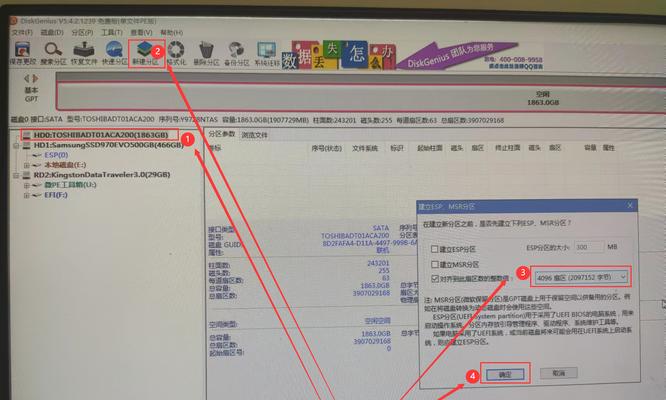Select the 微PE工具箱(U:) partition in the tree
The height and width of the screenshot is (400, 666).
coord(70,185)
